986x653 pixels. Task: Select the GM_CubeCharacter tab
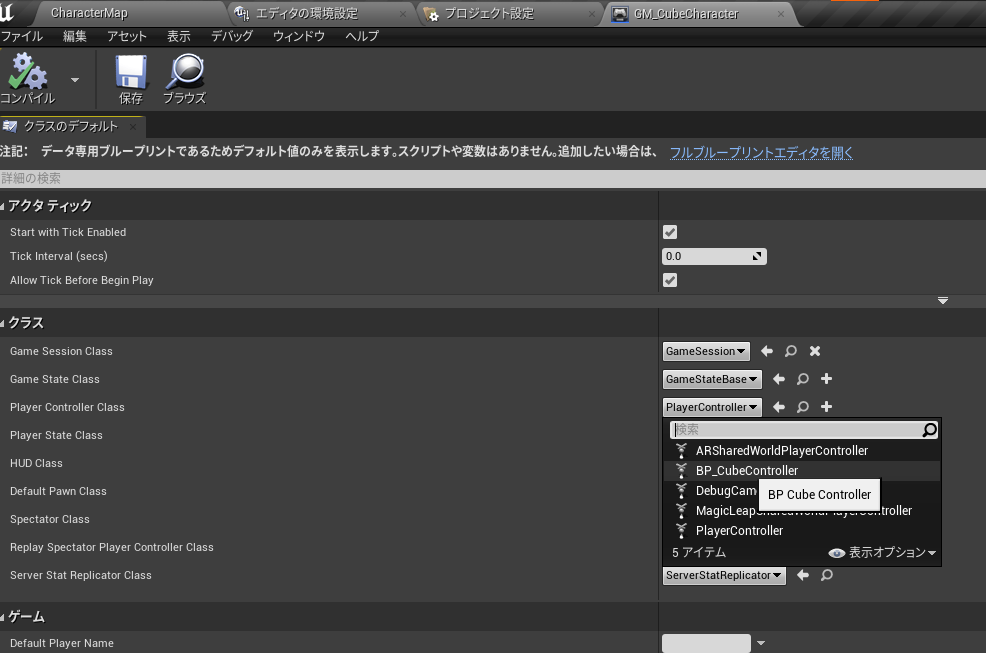pos(686,14)
